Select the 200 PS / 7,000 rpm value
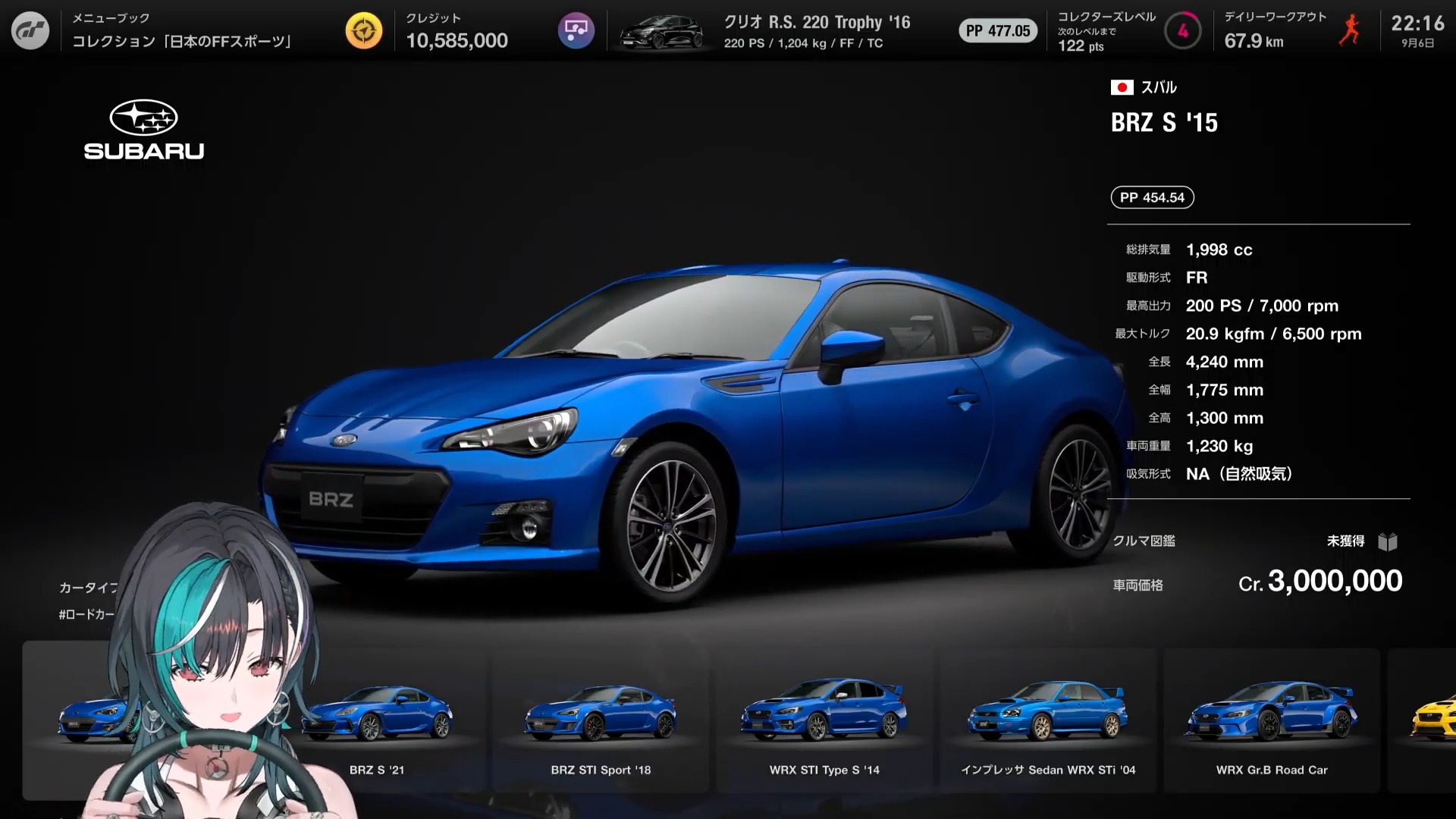This screenshot has height=819, width=1456. (1262, 306)
